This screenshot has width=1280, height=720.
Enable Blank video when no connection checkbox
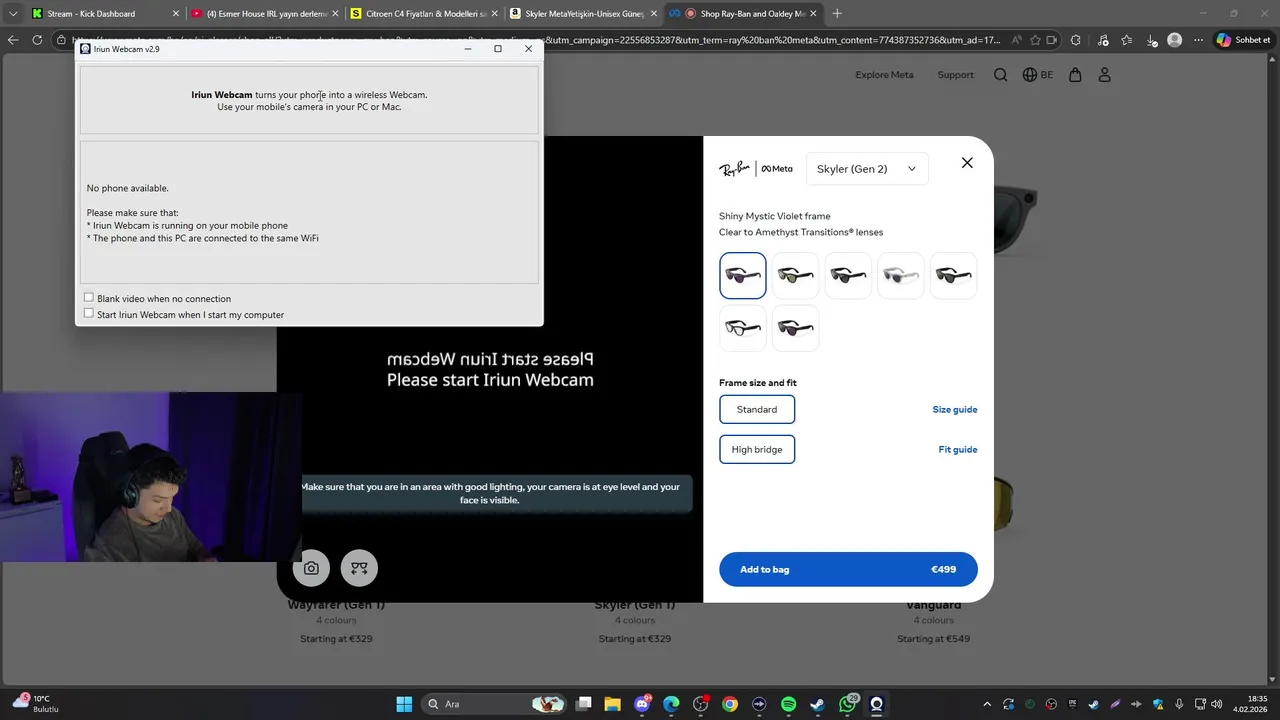[x=89, y=298]
